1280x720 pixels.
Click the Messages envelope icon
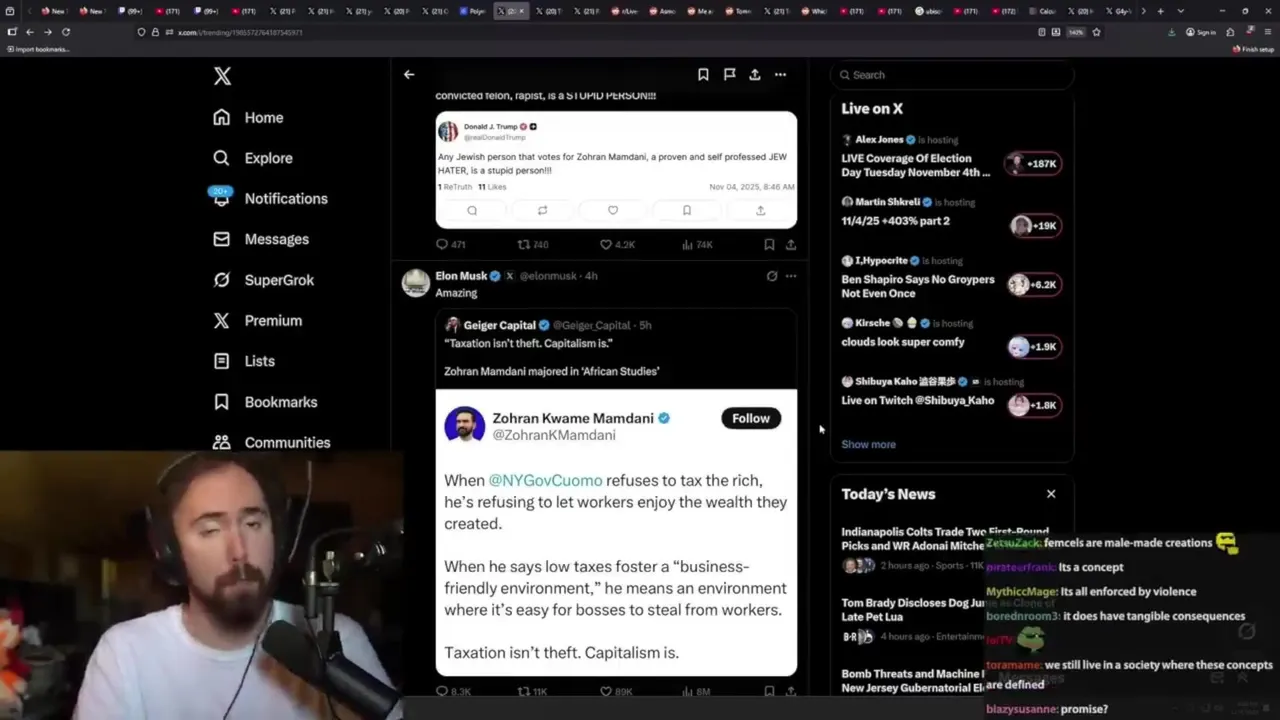point(222,239)
